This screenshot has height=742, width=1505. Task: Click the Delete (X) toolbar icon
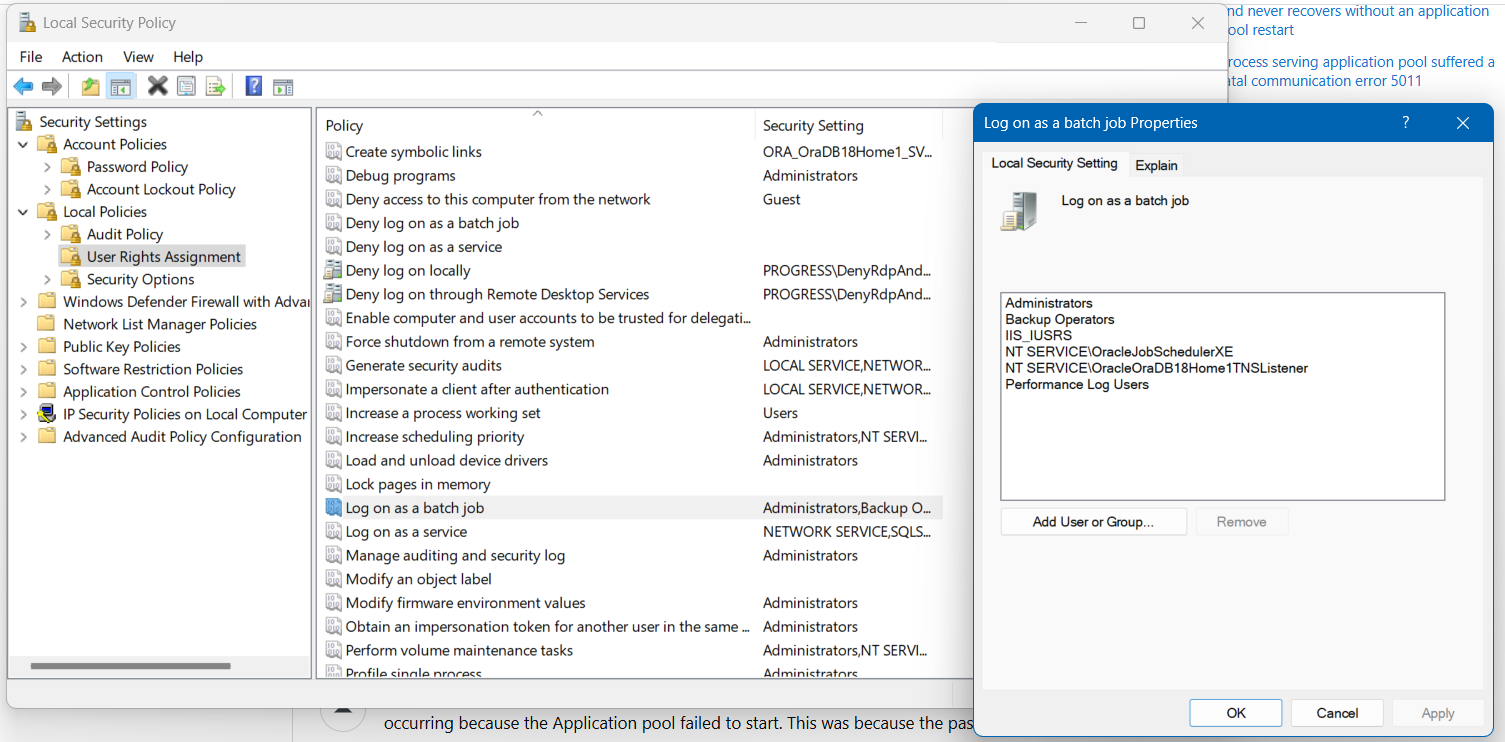pyautogui.click(x=156, y=86)
